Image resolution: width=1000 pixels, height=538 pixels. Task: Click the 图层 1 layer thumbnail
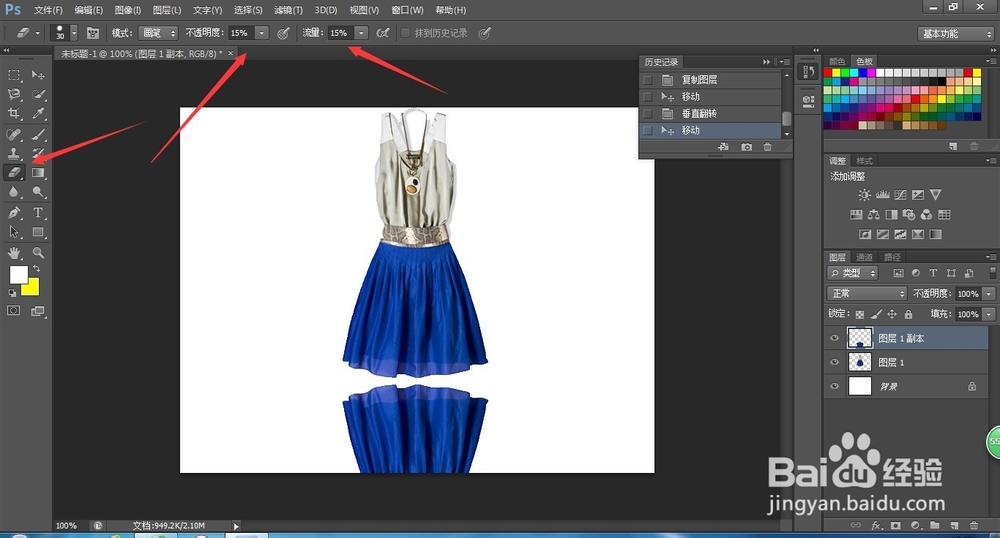tap(859, 362)
